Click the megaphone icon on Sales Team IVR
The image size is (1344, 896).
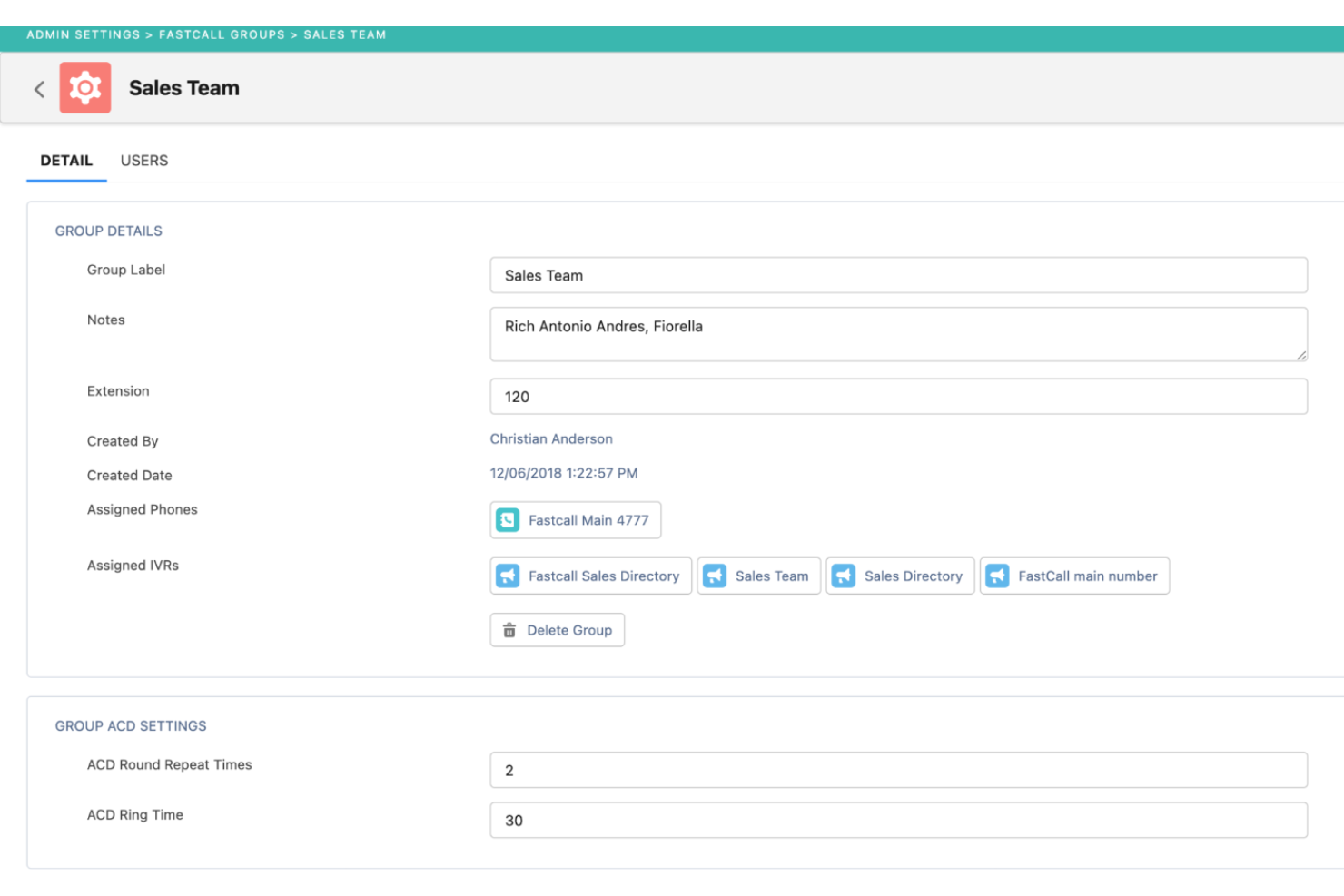(715, 576)
